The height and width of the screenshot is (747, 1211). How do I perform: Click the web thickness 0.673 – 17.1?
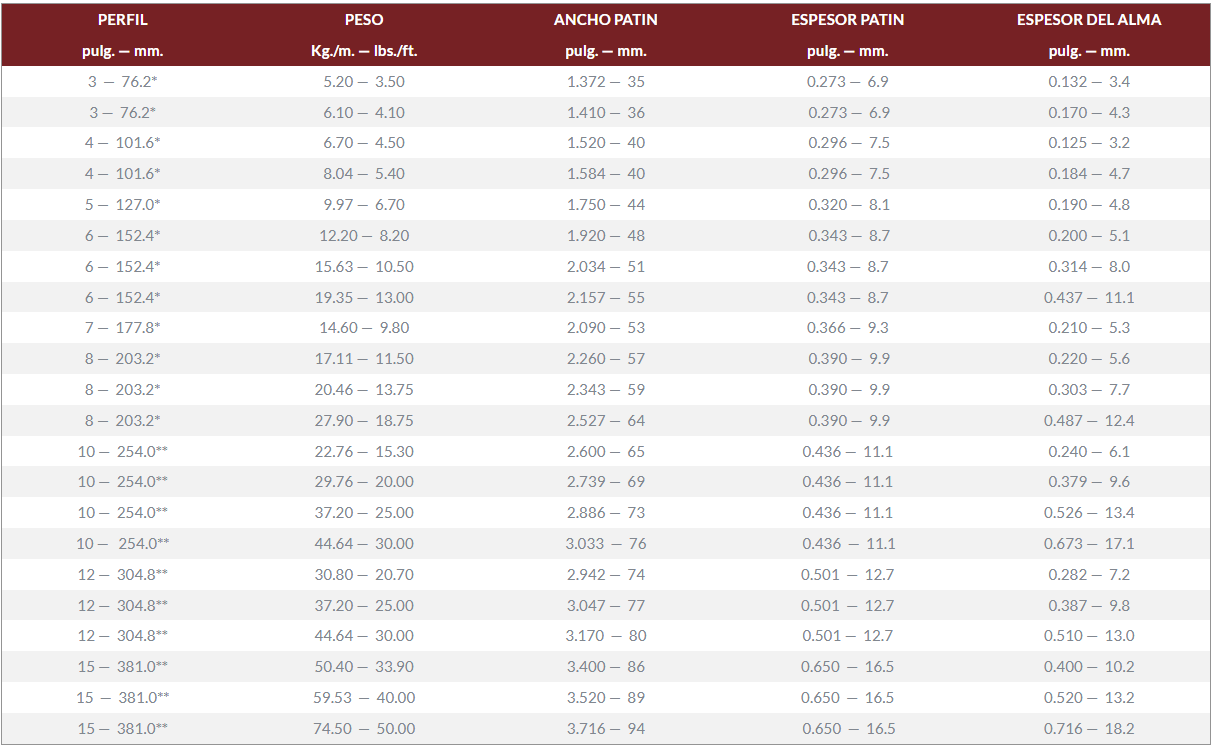pos(1089,544)
